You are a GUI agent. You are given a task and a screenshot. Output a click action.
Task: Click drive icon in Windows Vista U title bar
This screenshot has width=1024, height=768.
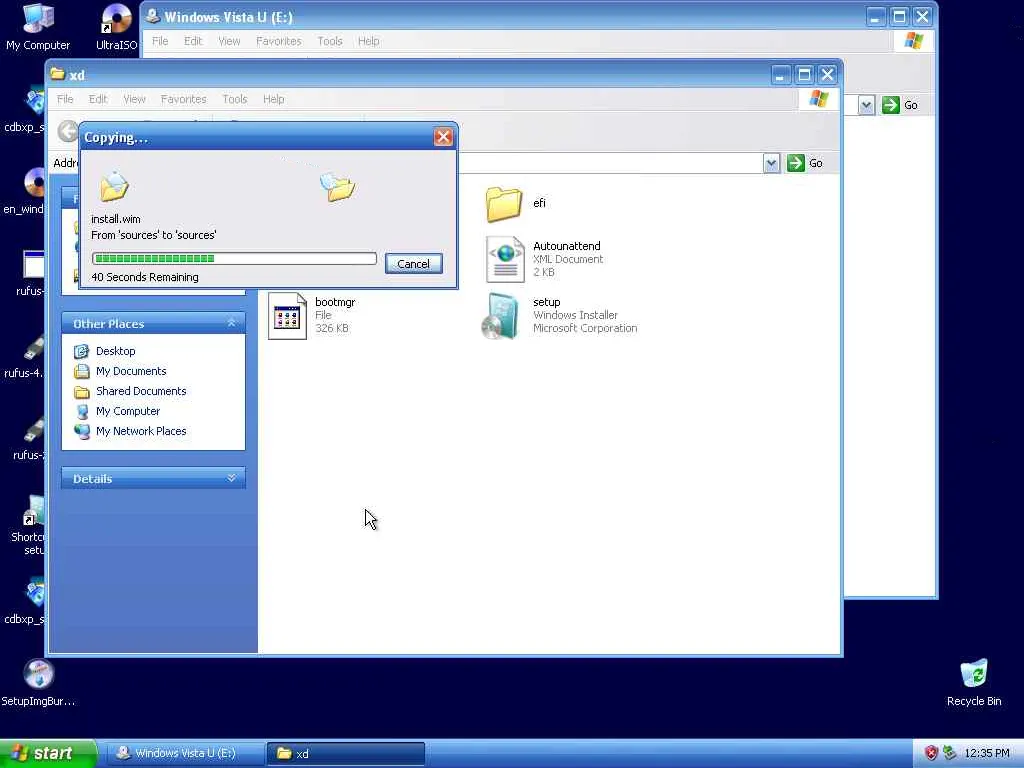click(153, 16)
